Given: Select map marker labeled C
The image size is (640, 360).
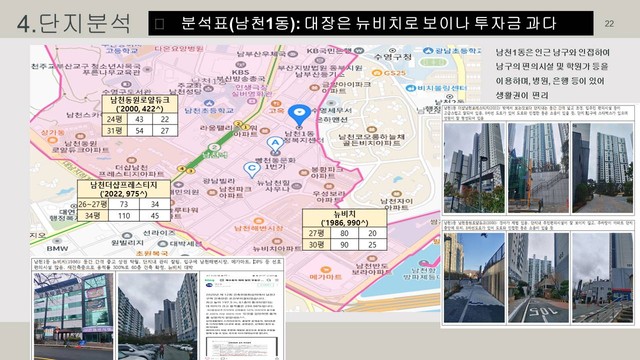Looking at the screenshot, I should 252,169.
